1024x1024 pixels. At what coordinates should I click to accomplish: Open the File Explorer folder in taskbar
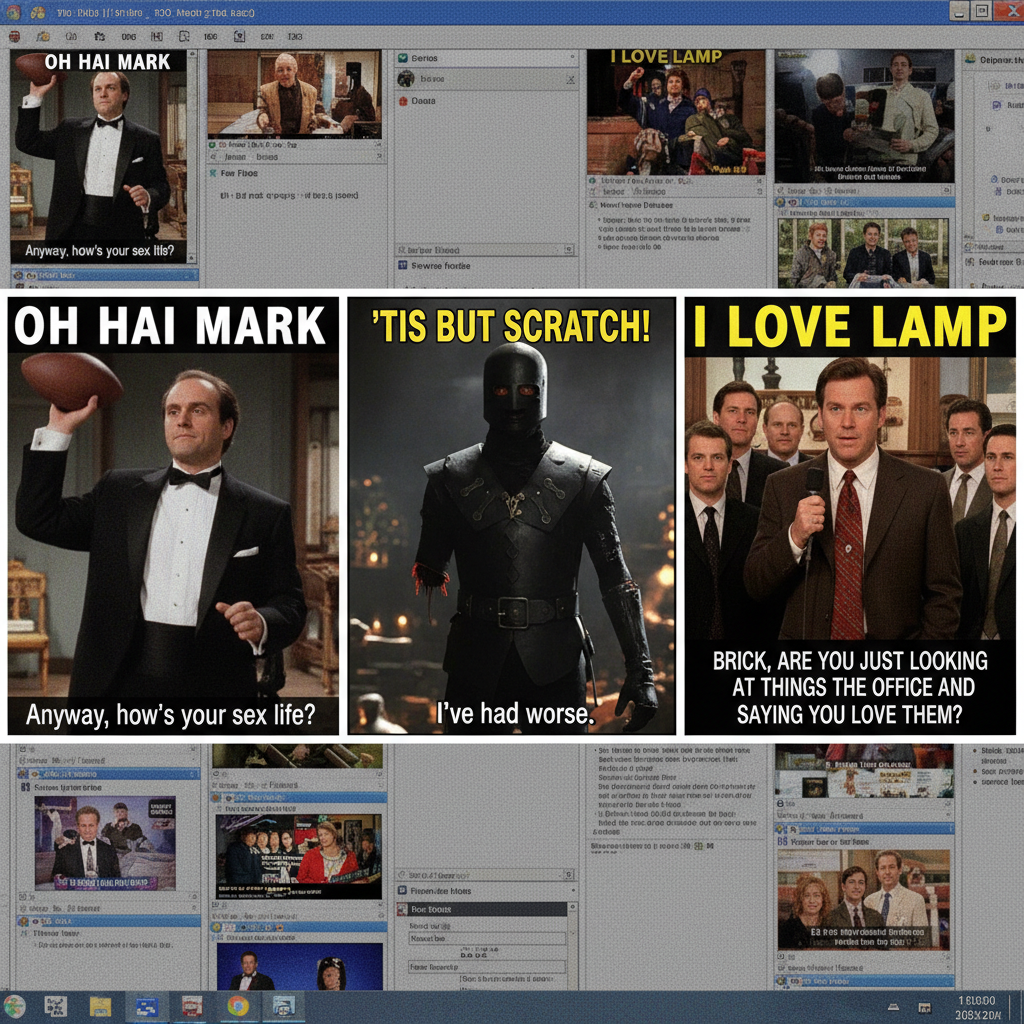(100, 1006)
